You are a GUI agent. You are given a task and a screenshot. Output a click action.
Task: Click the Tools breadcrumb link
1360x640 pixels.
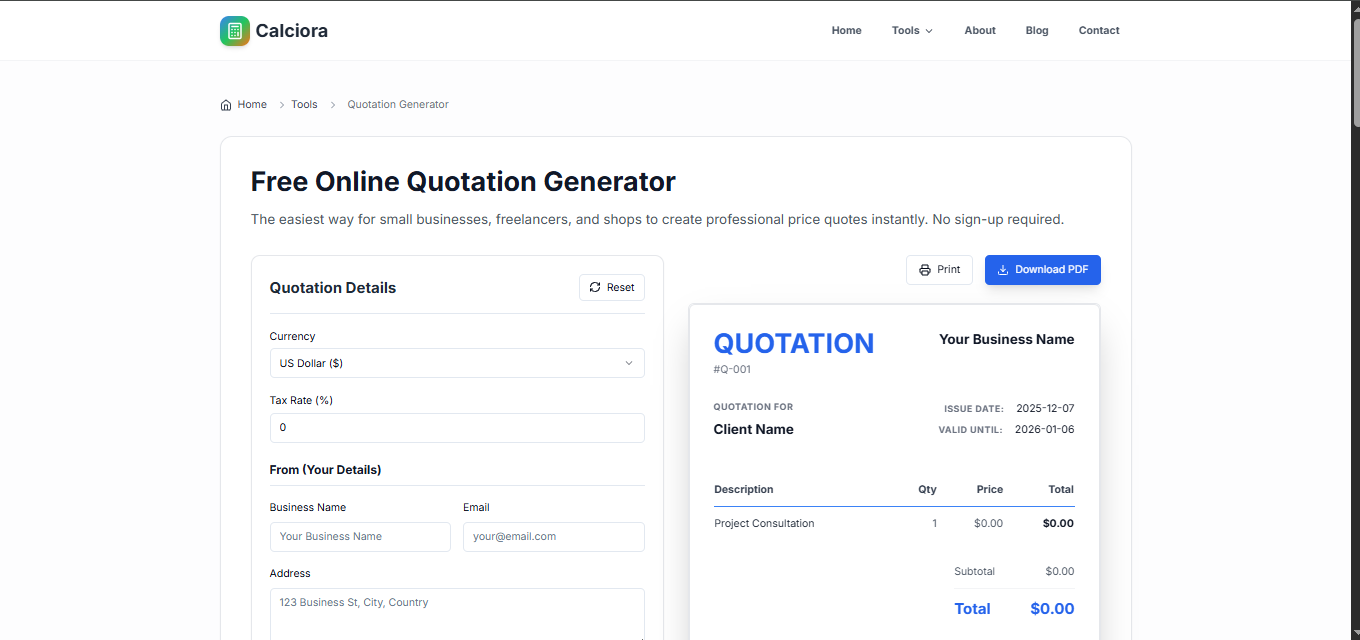pos(304,104)
